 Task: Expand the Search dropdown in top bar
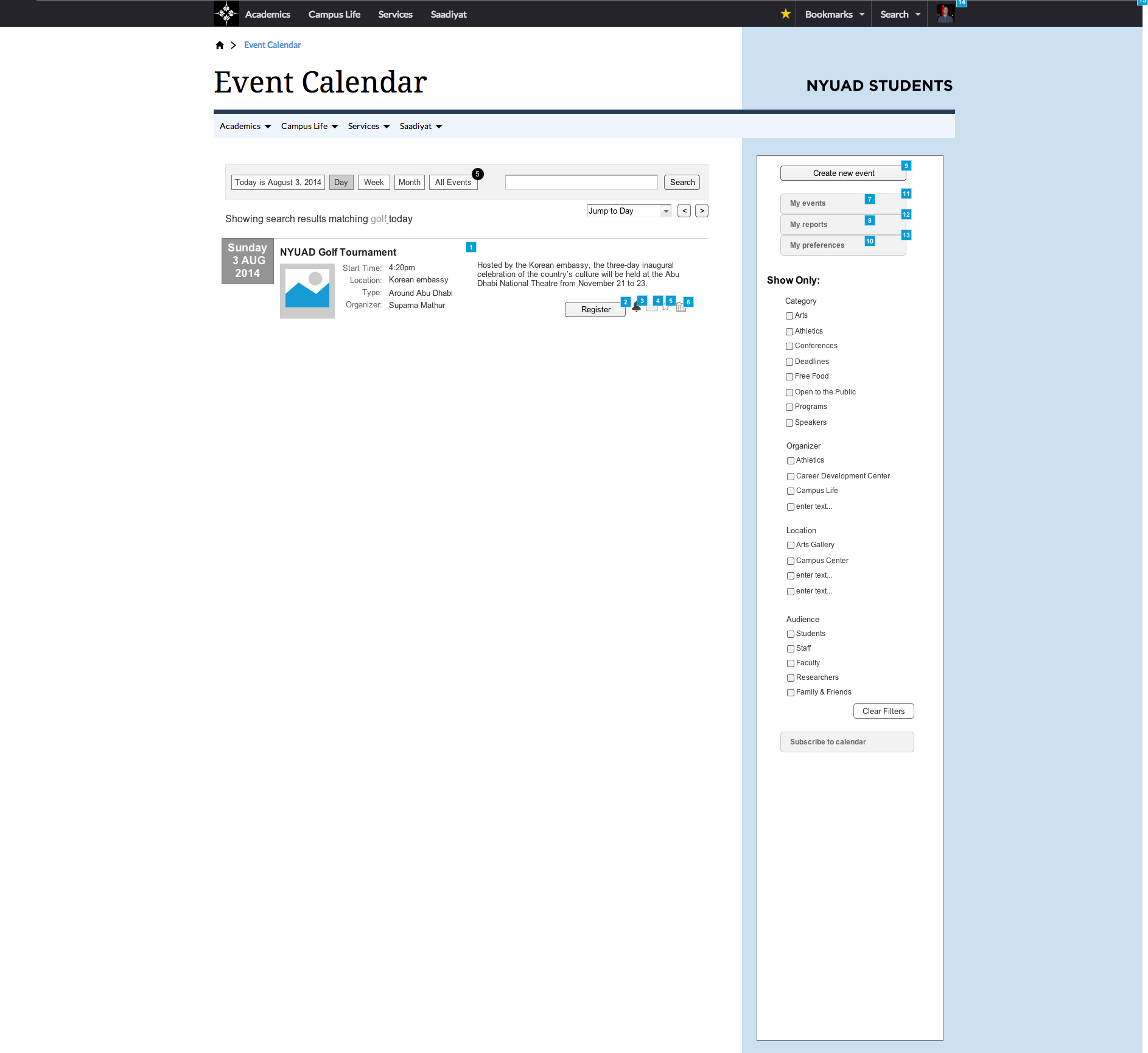[x=900, y=14]
